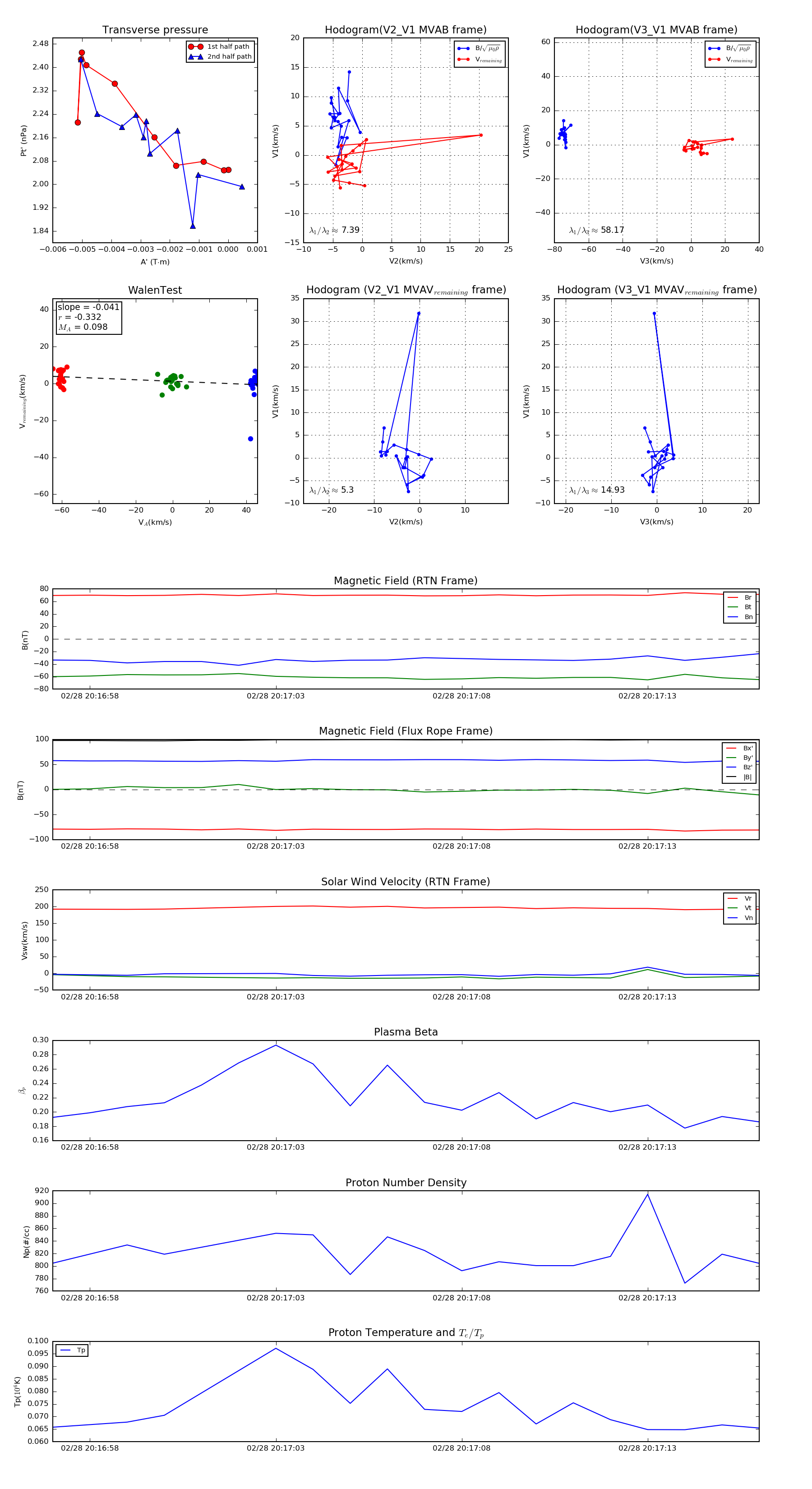Click the "Pt' (nPa)" y-axis label

coord(24,140)
